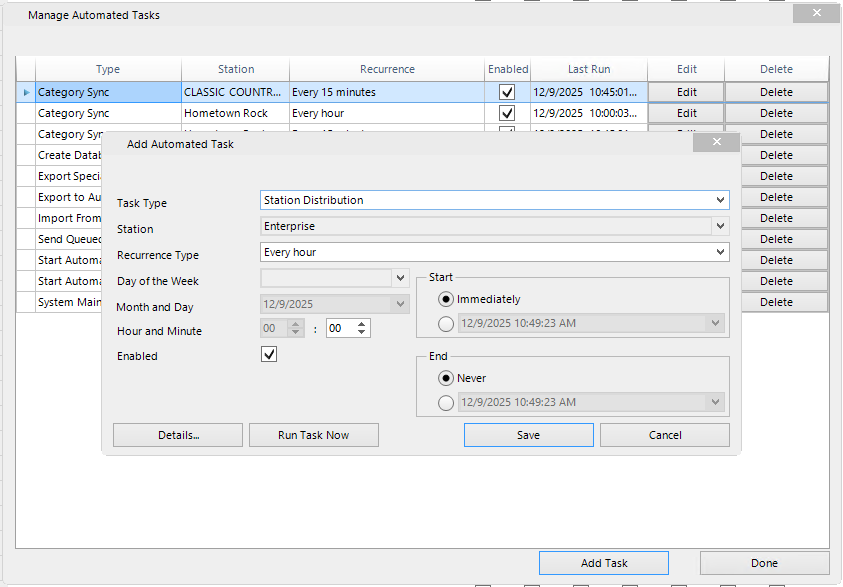Delete the System Maintenance task row
This screenshot has width=843, height=587.
776,302
